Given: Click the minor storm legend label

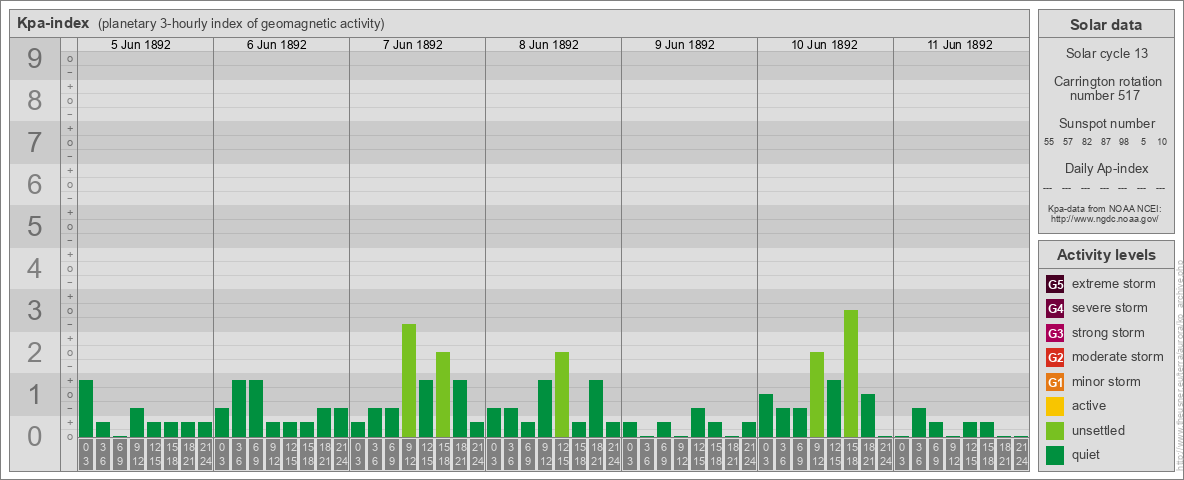Looking at the screenshot, I should click(1106, 382).
